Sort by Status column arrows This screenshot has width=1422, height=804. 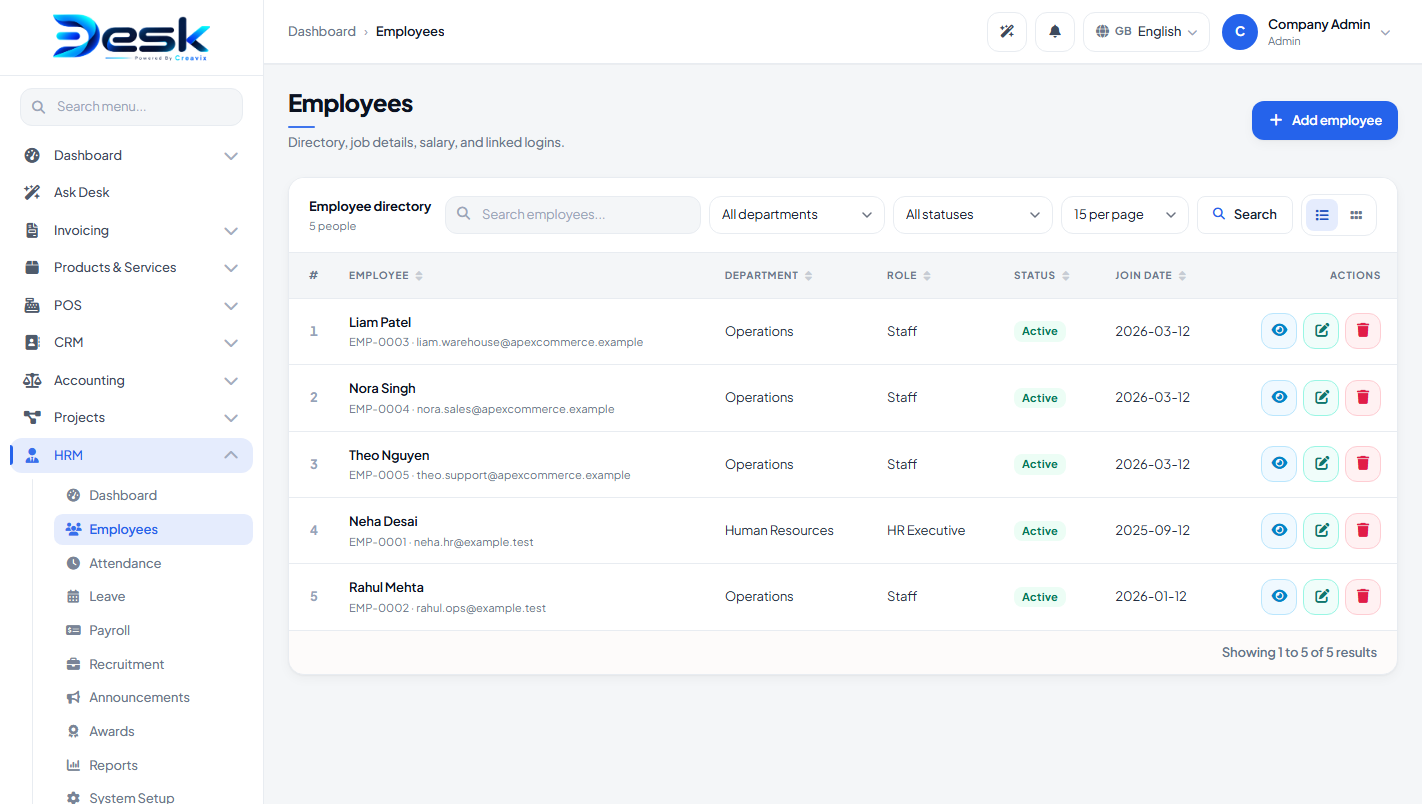(x=1066, y=276)
